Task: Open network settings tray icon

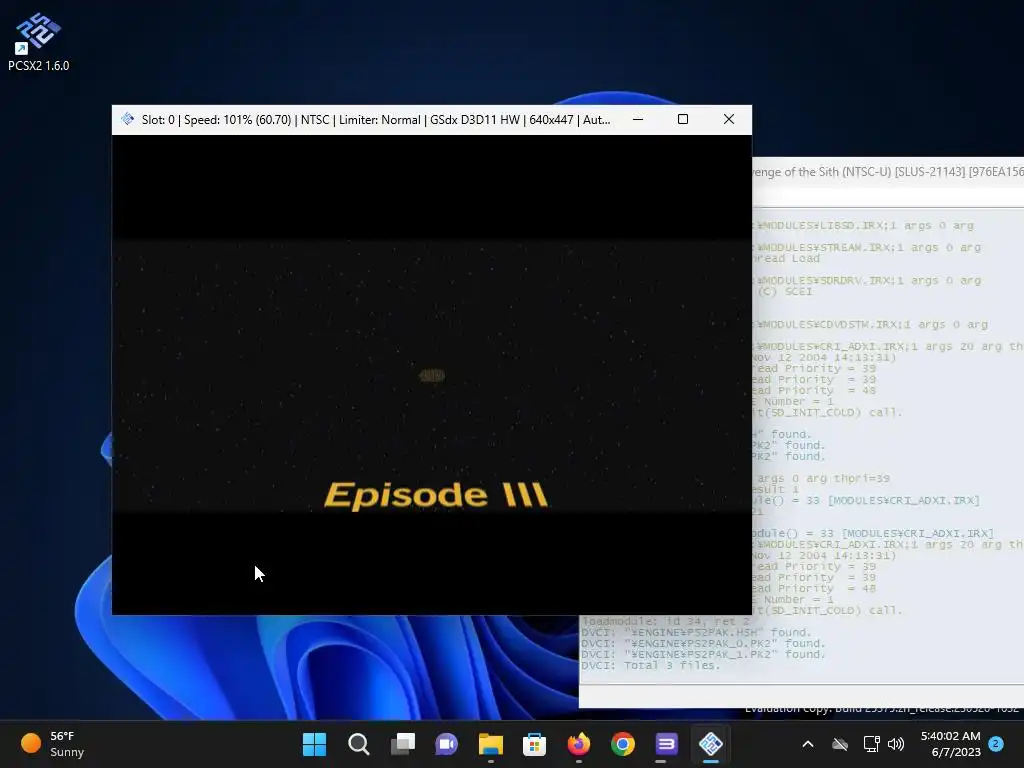Action: 871,744
